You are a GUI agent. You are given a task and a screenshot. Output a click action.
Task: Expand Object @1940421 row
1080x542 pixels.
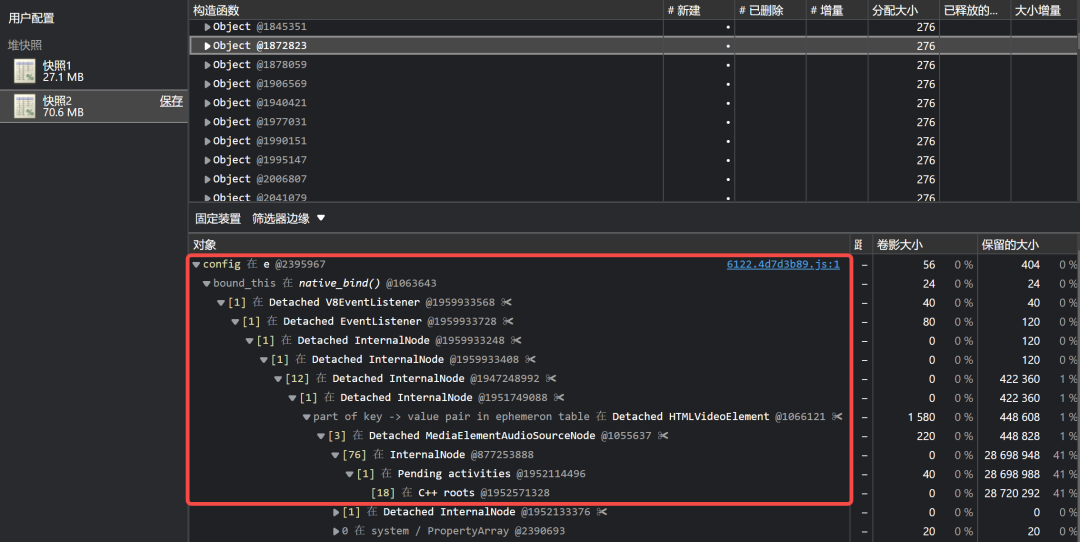coord(207,103)
